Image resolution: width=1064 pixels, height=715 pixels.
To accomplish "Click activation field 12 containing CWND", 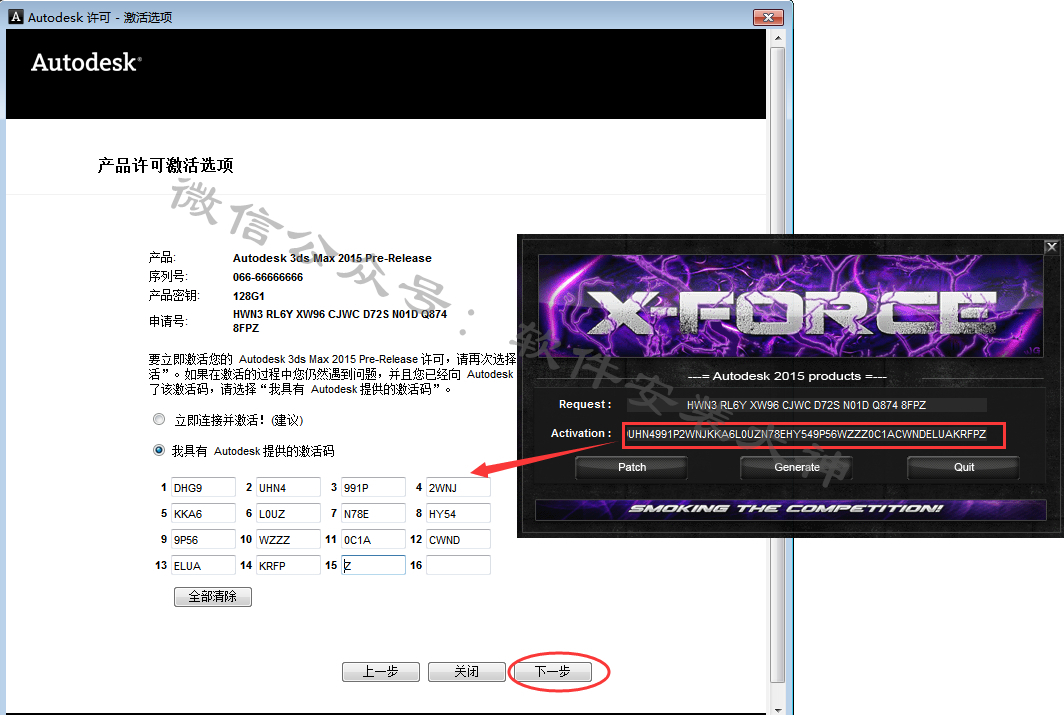I will (x=458, y=539).
